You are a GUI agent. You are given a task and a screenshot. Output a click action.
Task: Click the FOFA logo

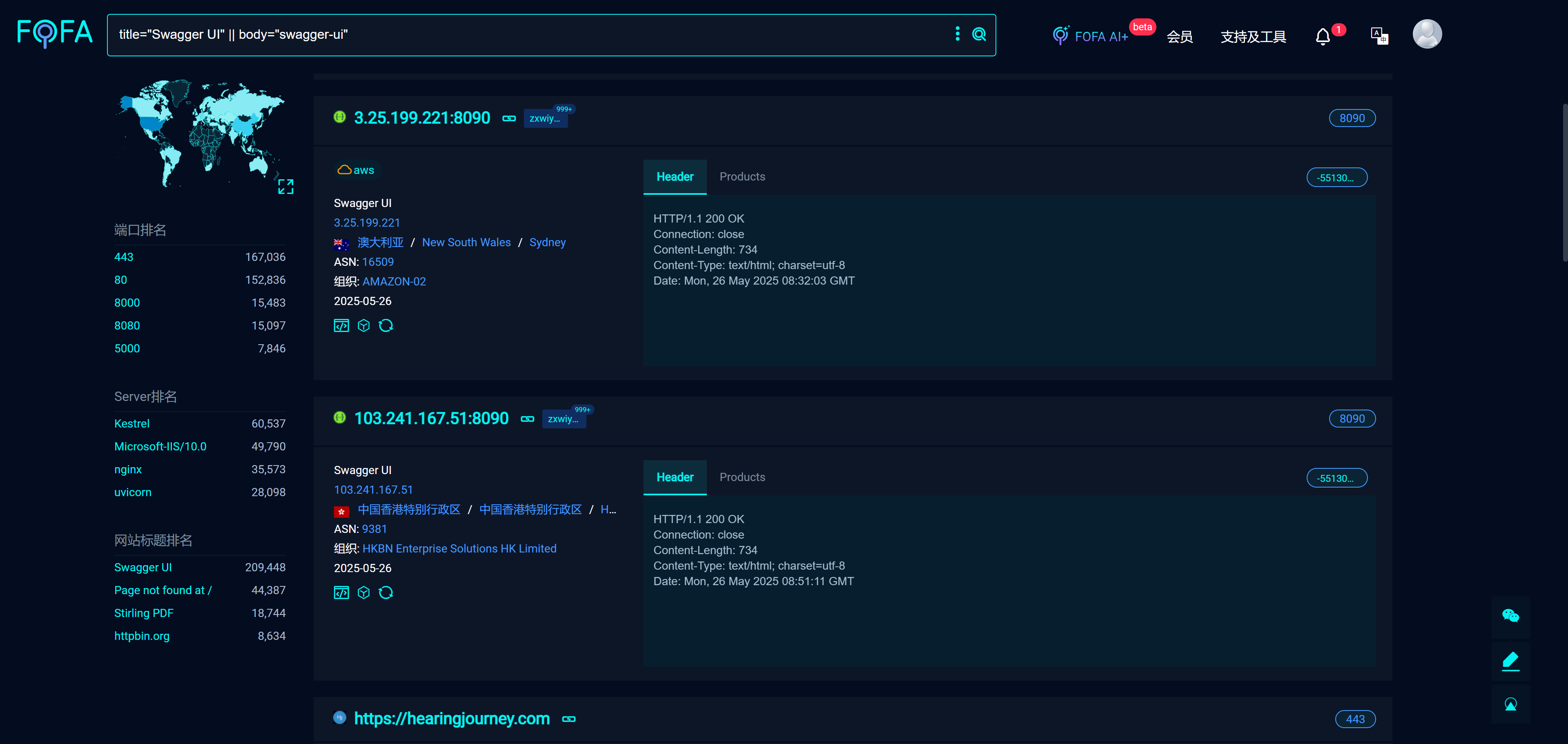click(55, 33)
